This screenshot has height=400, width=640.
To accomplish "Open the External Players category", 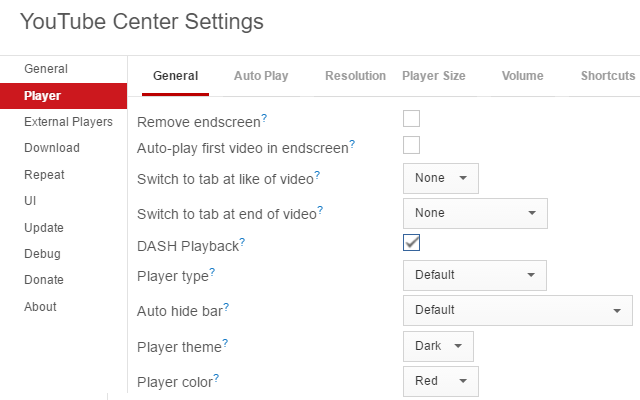I will pos(68,122).
